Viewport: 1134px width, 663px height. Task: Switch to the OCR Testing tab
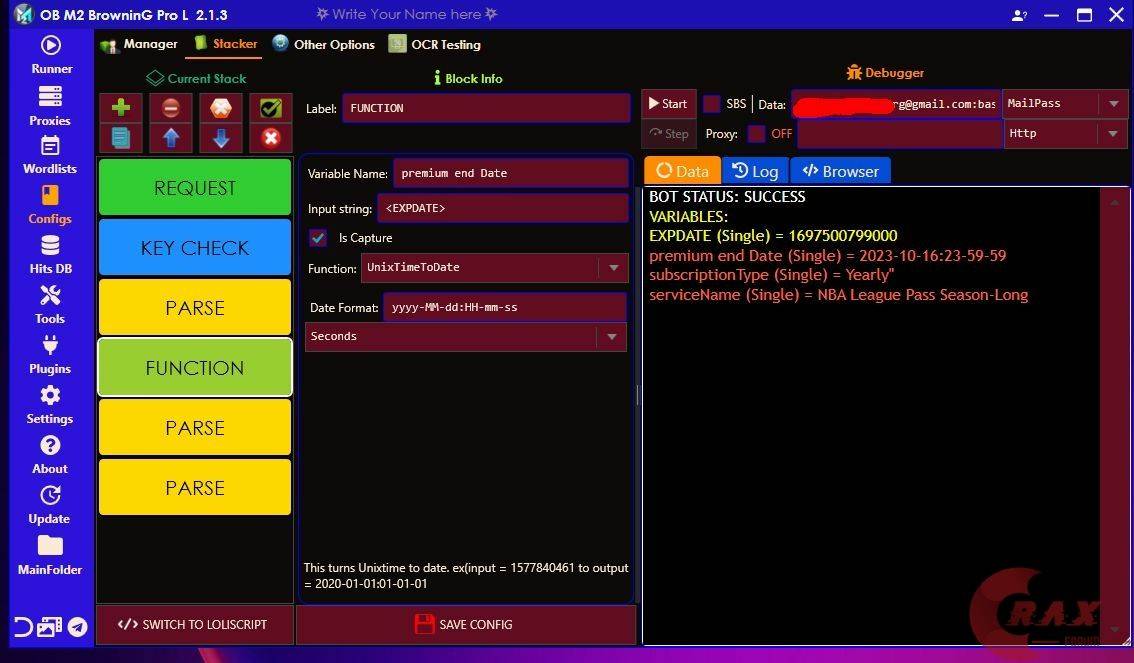click(x=435, y=44)
